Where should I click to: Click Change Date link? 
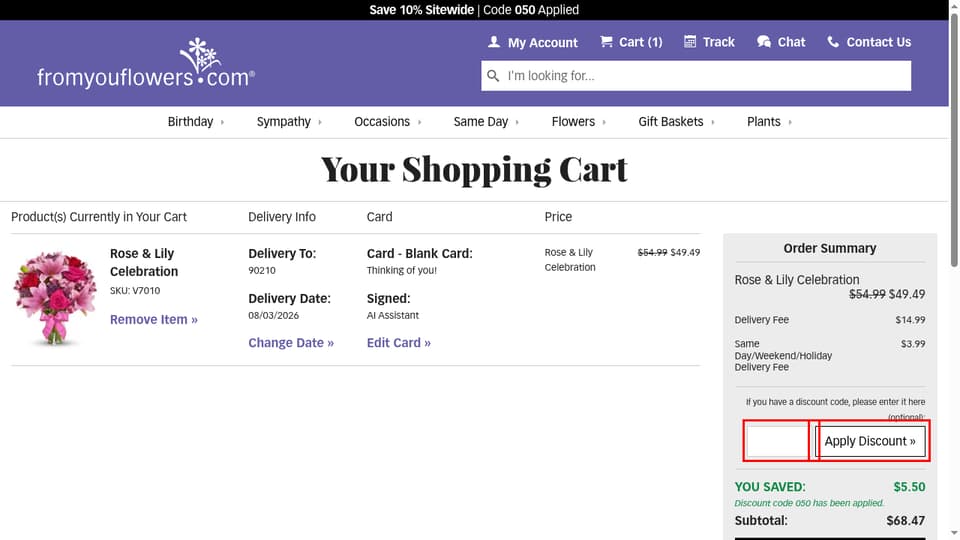[291, 343]
